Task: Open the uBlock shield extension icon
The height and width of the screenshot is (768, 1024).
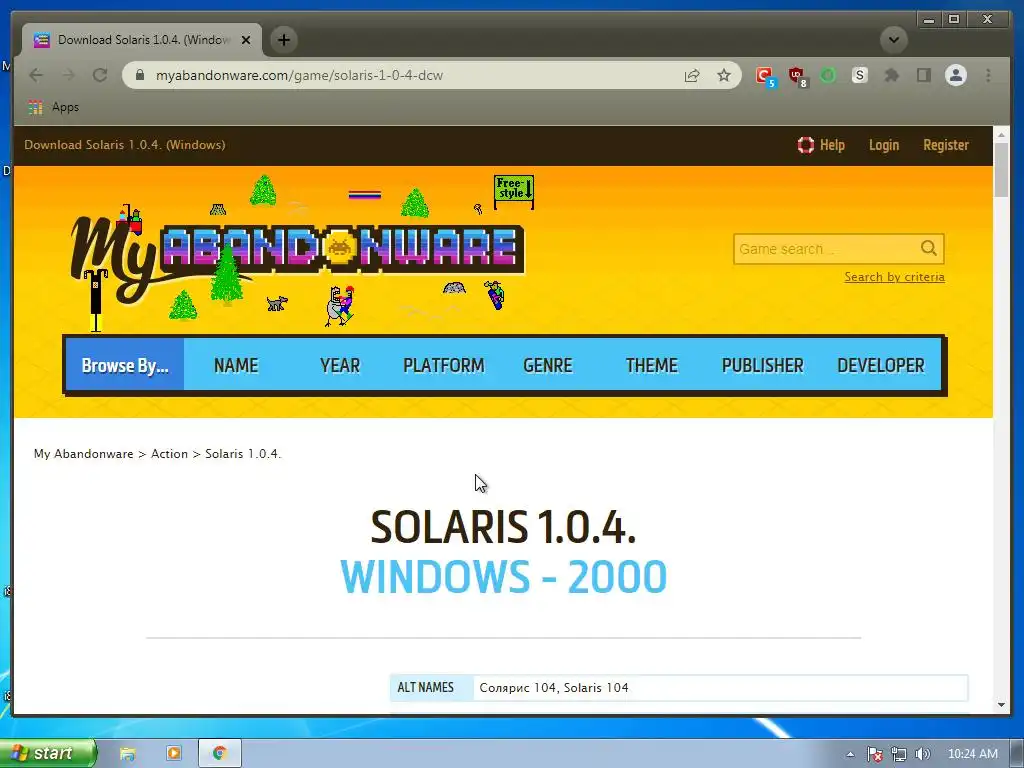Action: pyautogui.click(x=797, y=76)
